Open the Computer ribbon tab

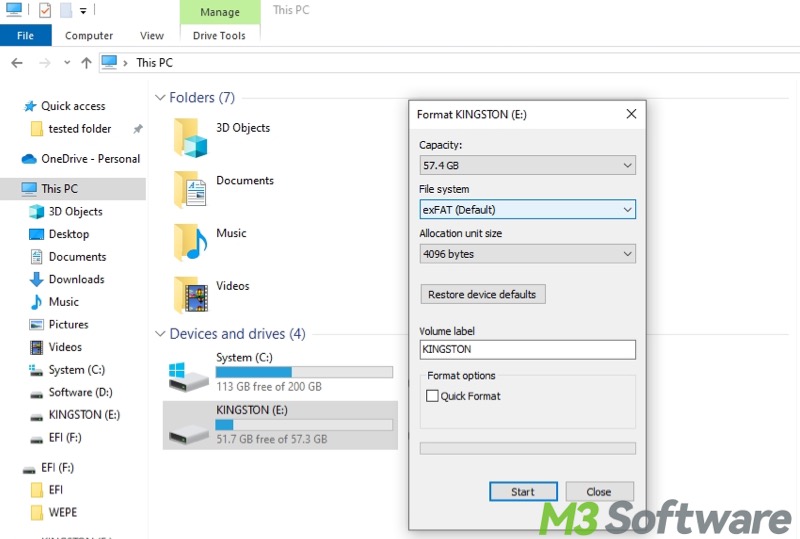[89, 36]
